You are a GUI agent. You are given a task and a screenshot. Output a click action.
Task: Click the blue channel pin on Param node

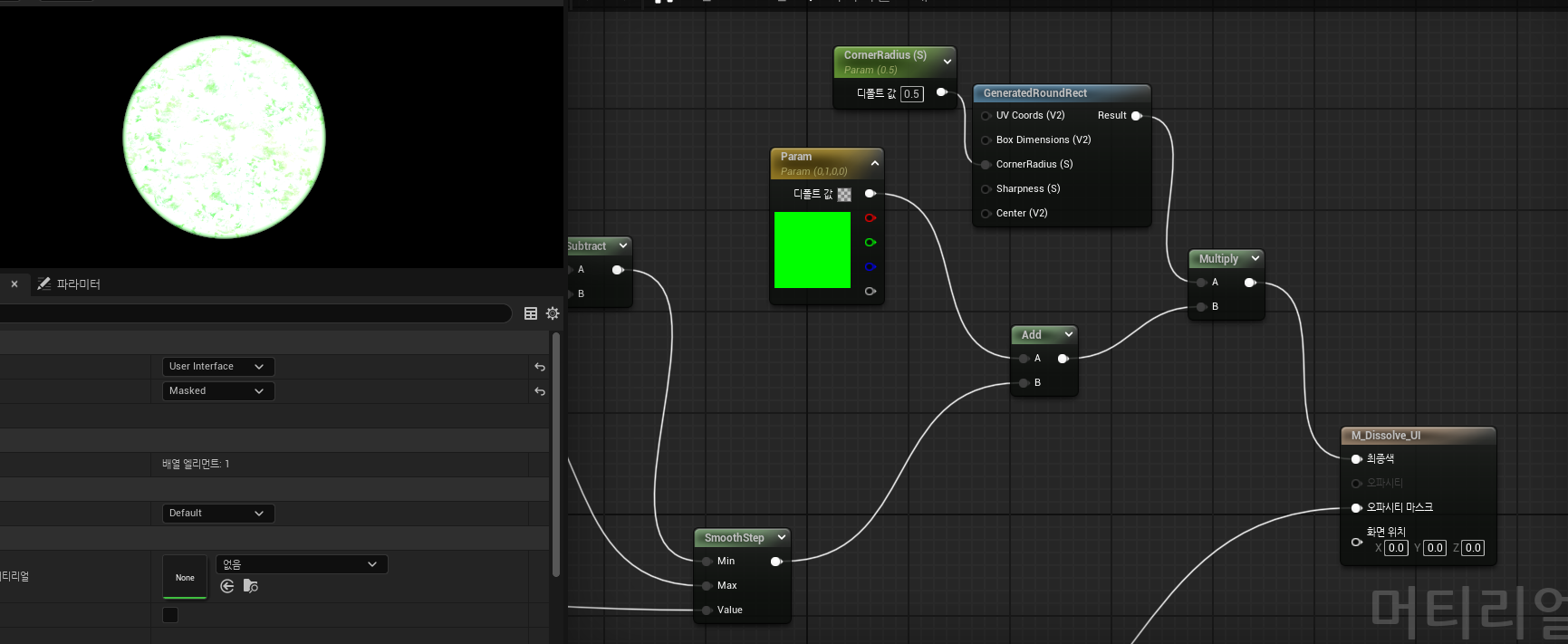pyautogui.click(x=870, y=267)
